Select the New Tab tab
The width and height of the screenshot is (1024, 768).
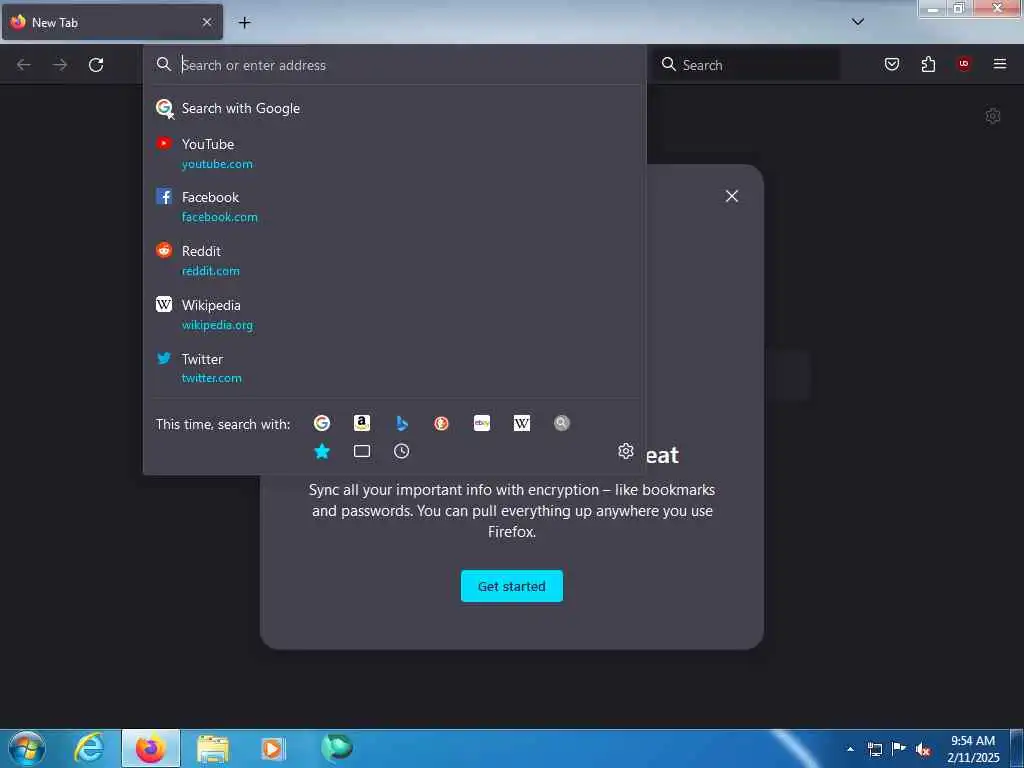(x=112, y=22)
